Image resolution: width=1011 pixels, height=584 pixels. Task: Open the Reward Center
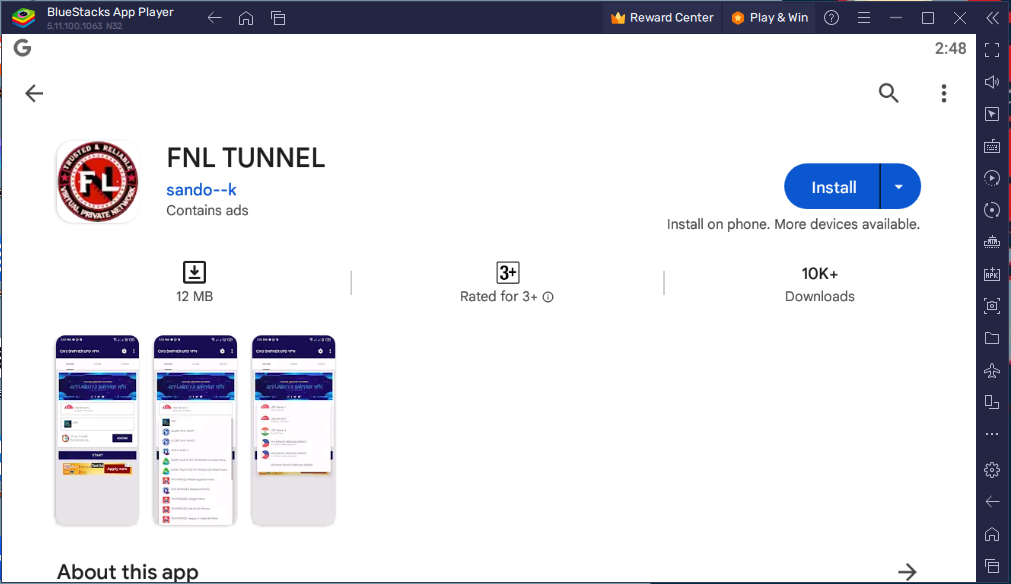coord(662,18)
